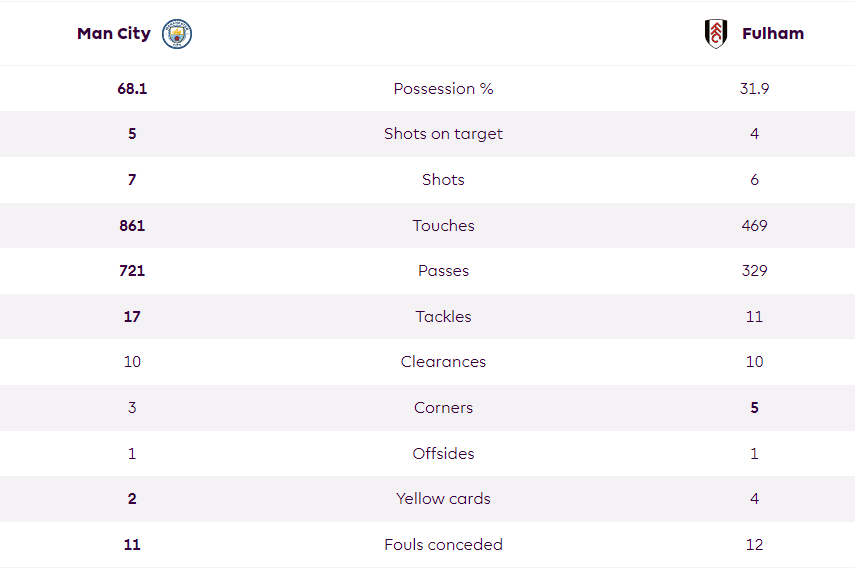This screenshot has height=571, width=855.
Task: Select the Shots on target row label
Action: pyautogui.click(x=443, y=134)
